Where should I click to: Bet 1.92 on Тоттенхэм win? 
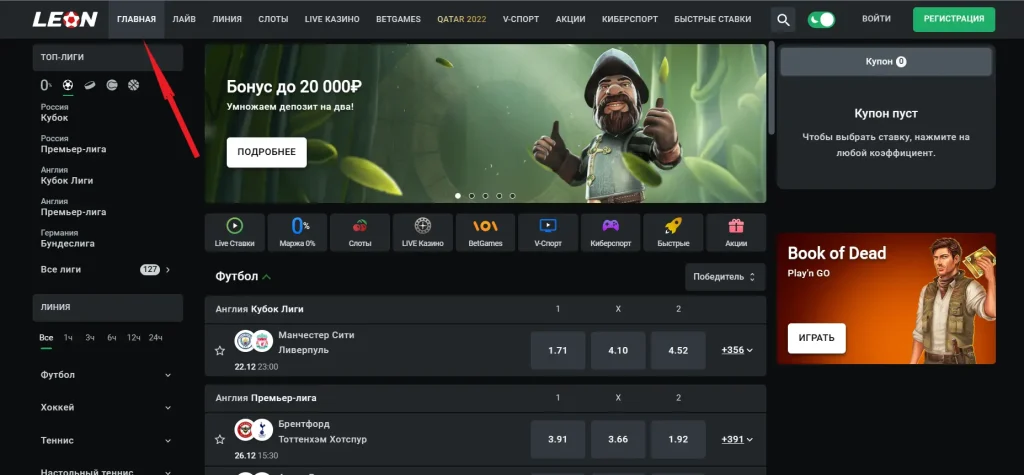tap(678, 440)
